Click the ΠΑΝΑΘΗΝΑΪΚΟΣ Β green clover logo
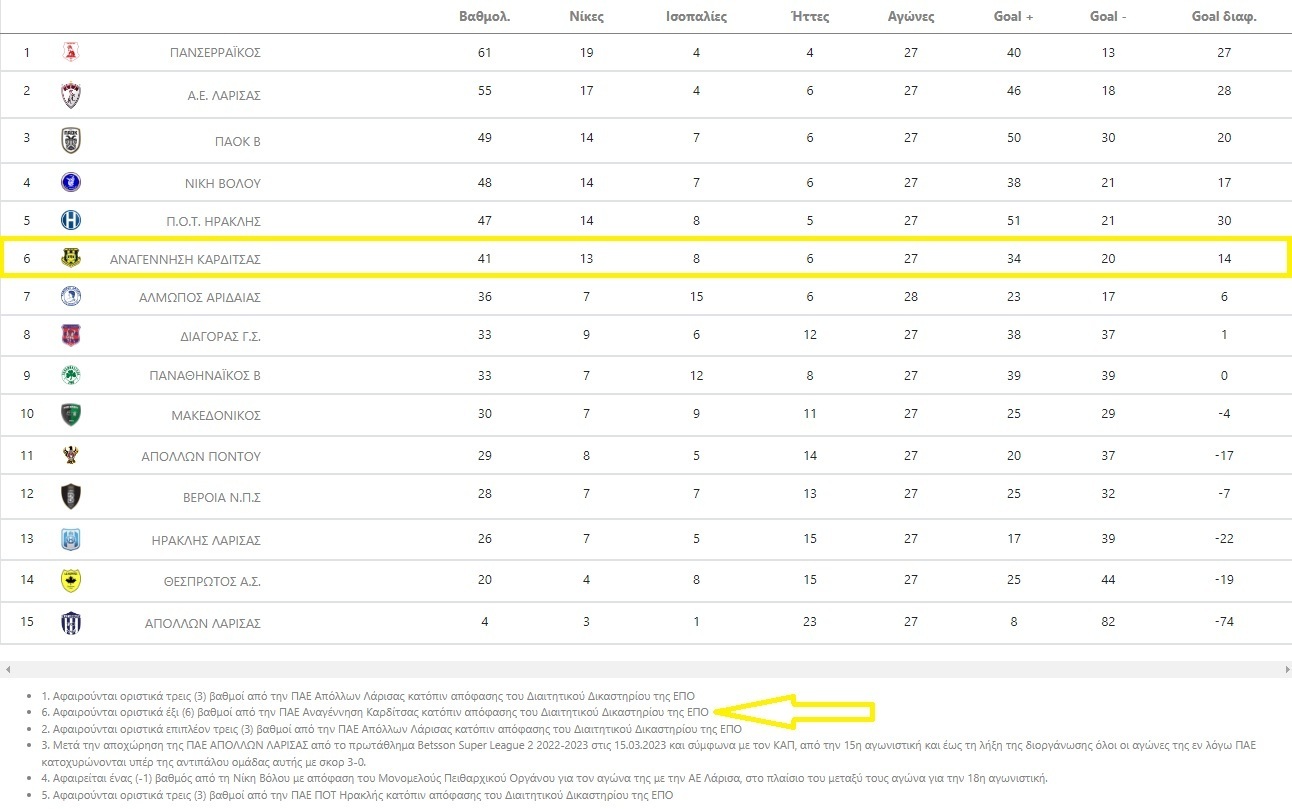Viewport: 1292px width, 809px height. click(71, 376)
